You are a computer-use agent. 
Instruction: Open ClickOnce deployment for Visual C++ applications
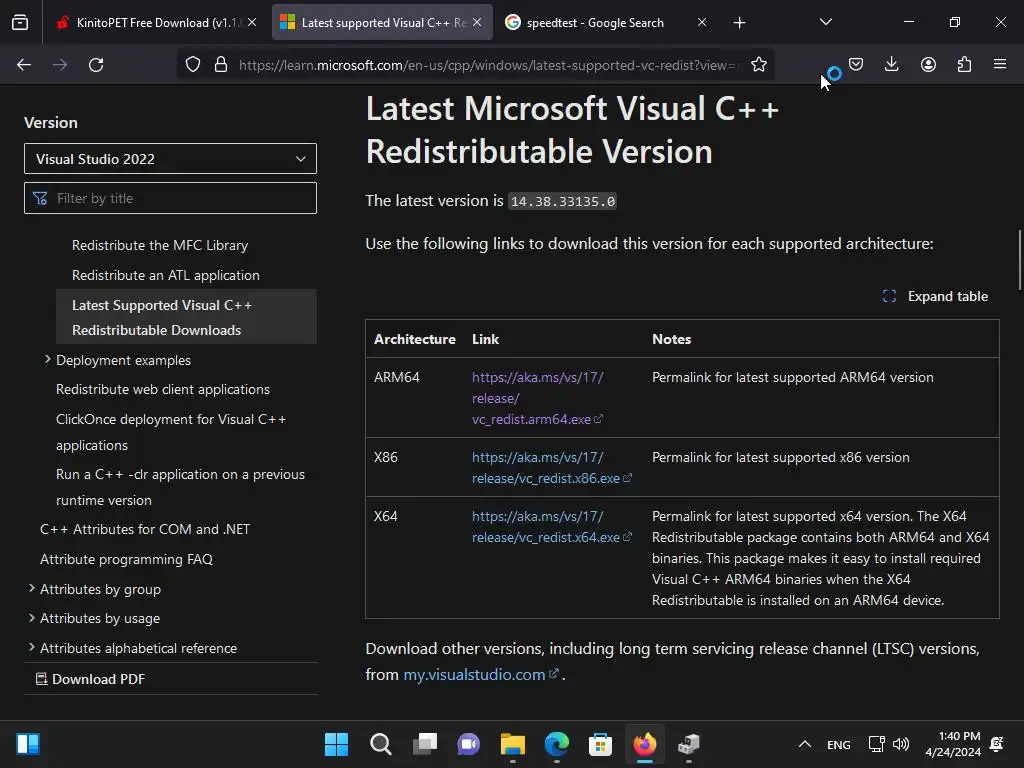click(x=171, y=432)
